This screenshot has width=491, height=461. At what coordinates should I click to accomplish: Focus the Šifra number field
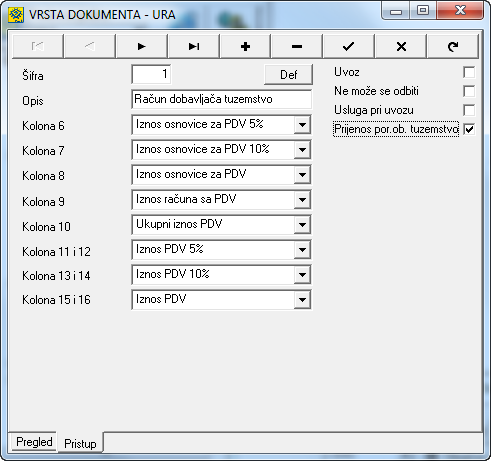tap(151, 74)
